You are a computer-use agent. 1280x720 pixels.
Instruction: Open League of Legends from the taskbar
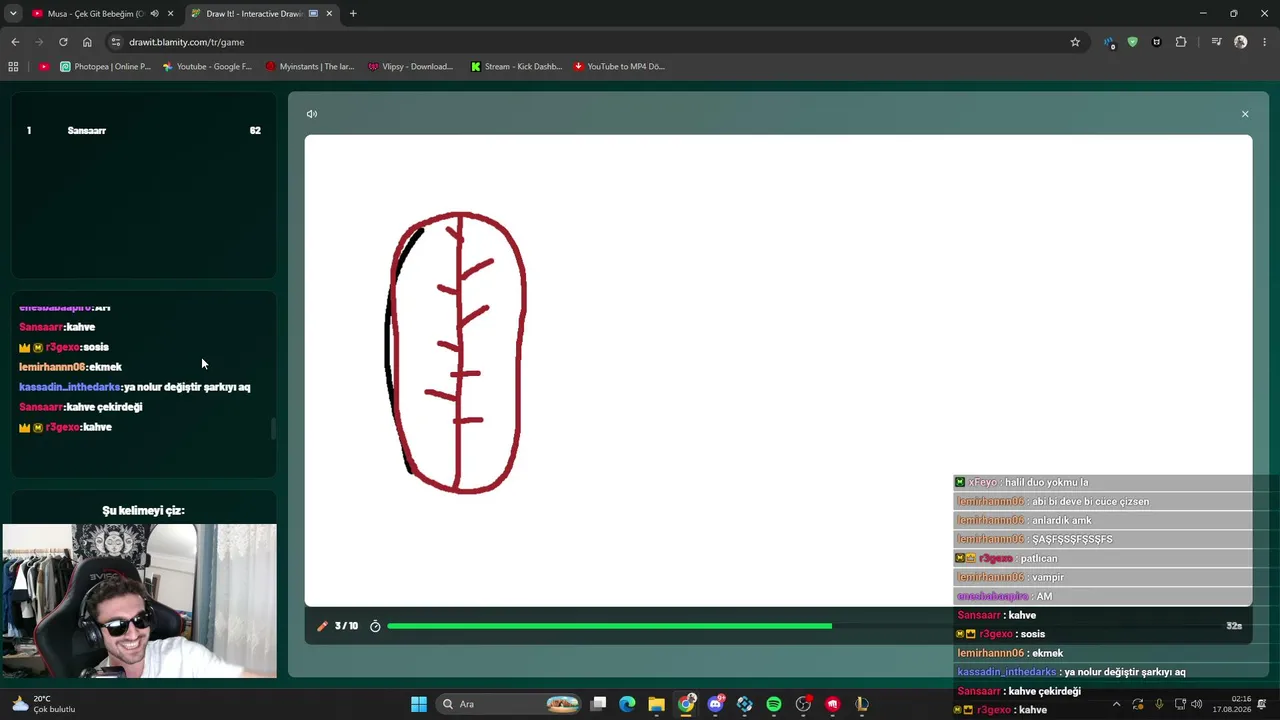[861, 704]
